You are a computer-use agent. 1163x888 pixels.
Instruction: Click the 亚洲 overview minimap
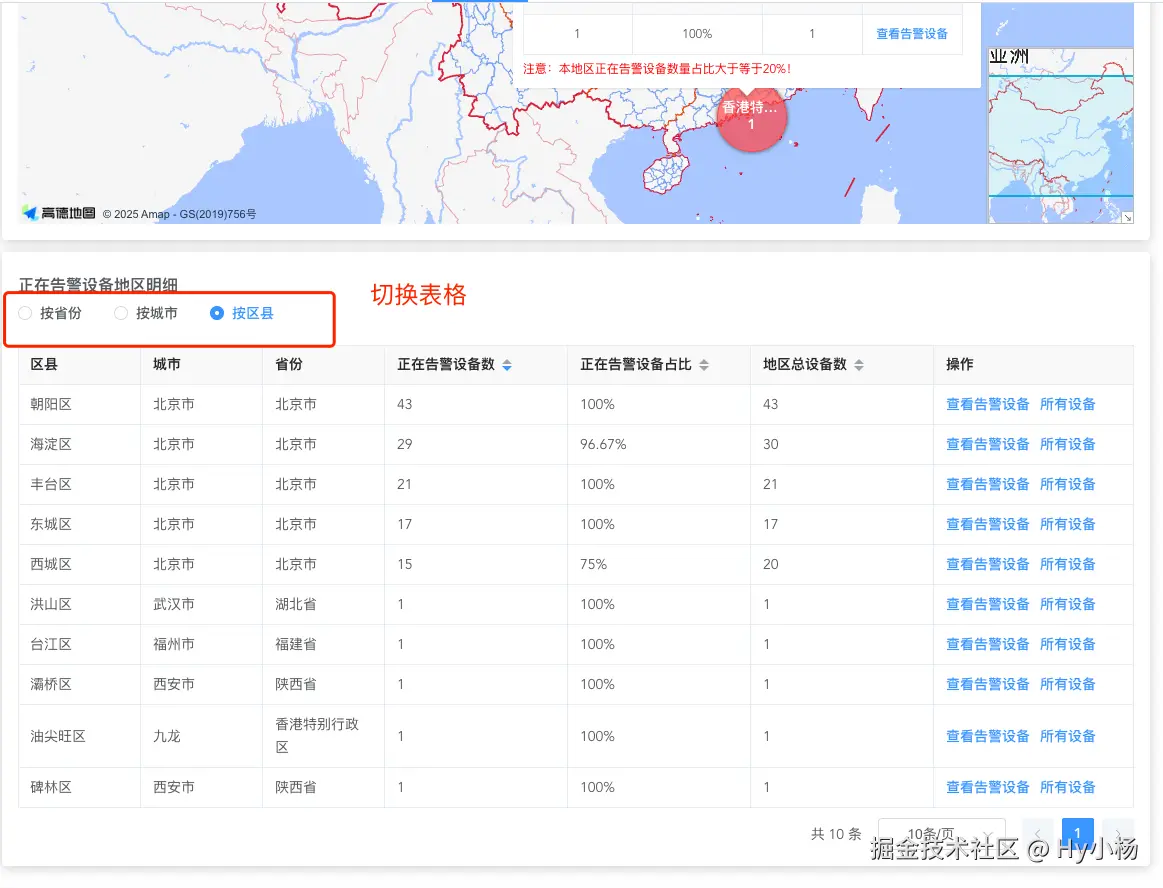coord(1061,136)
